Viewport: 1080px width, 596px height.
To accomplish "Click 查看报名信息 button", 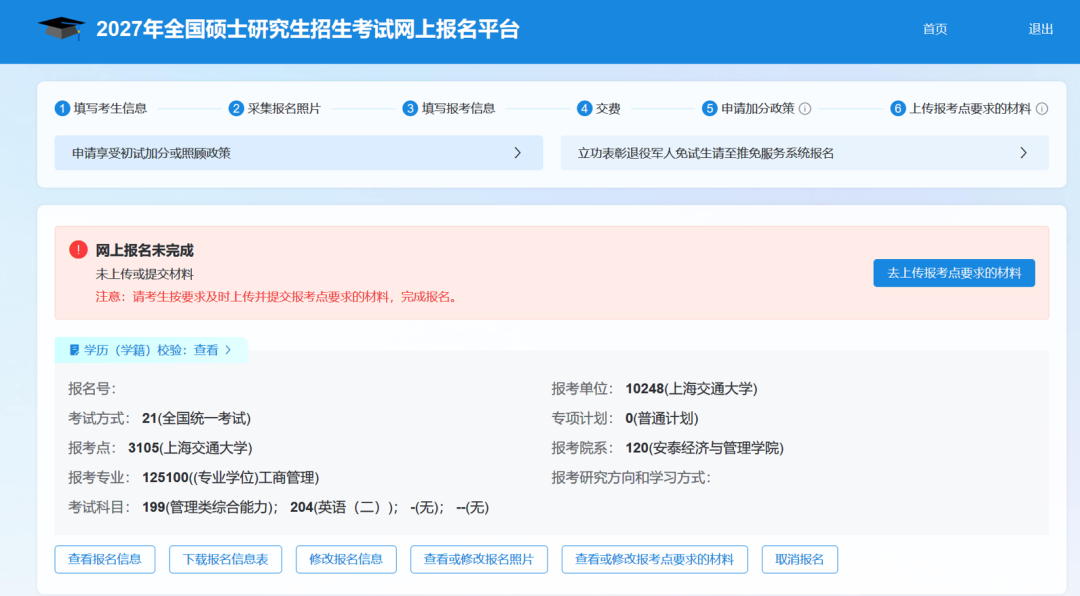I will [x=105, y=559].
